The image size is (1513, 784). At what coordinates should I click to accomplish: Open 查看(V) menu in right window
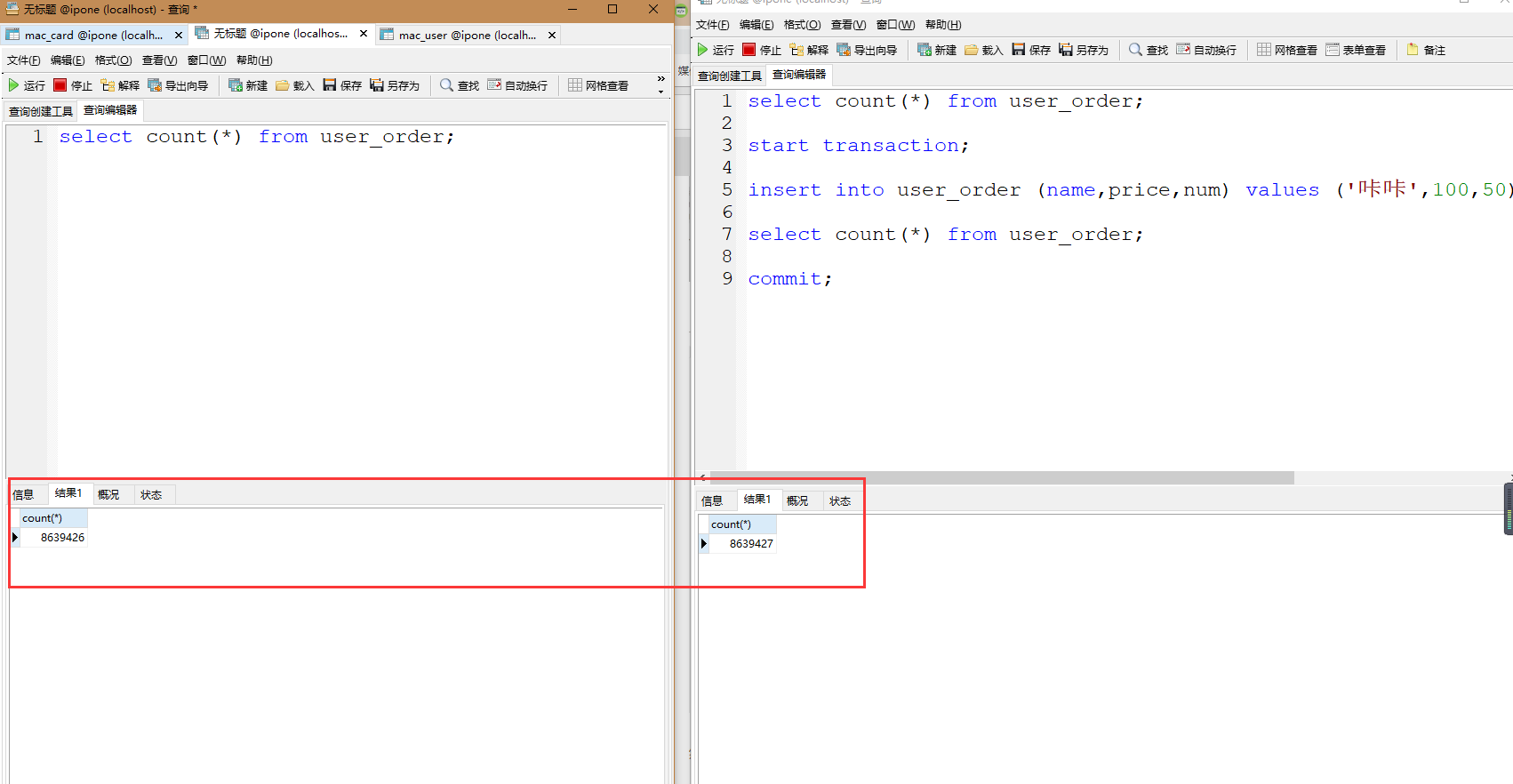(x=848, y=25)
